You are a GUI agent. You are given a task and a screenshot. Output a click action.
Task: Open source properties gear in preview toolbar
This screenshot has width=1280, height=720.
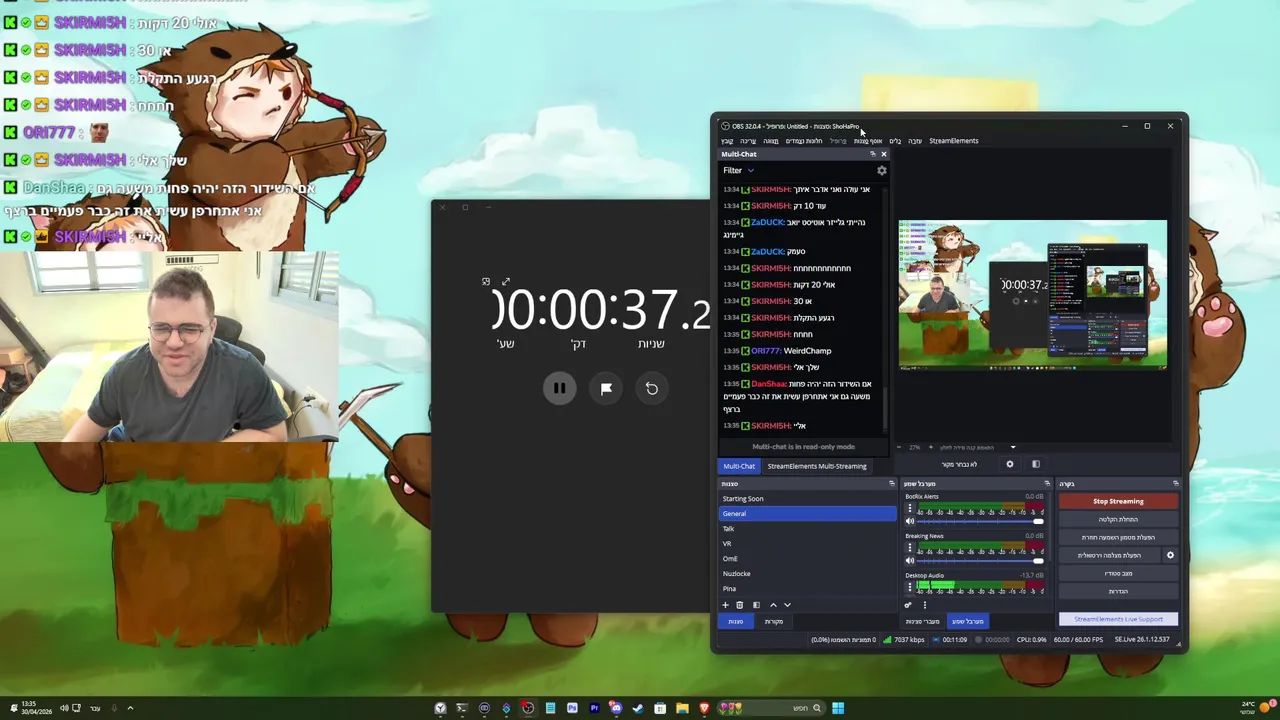coord(1010,464)
